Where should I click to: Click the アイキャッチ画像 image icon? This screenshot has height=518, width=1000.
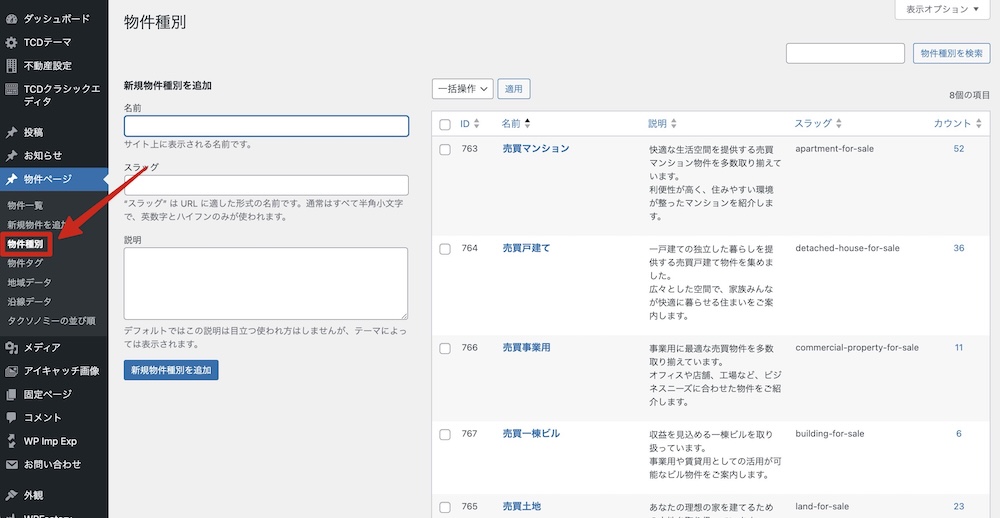tap(11, 371)
